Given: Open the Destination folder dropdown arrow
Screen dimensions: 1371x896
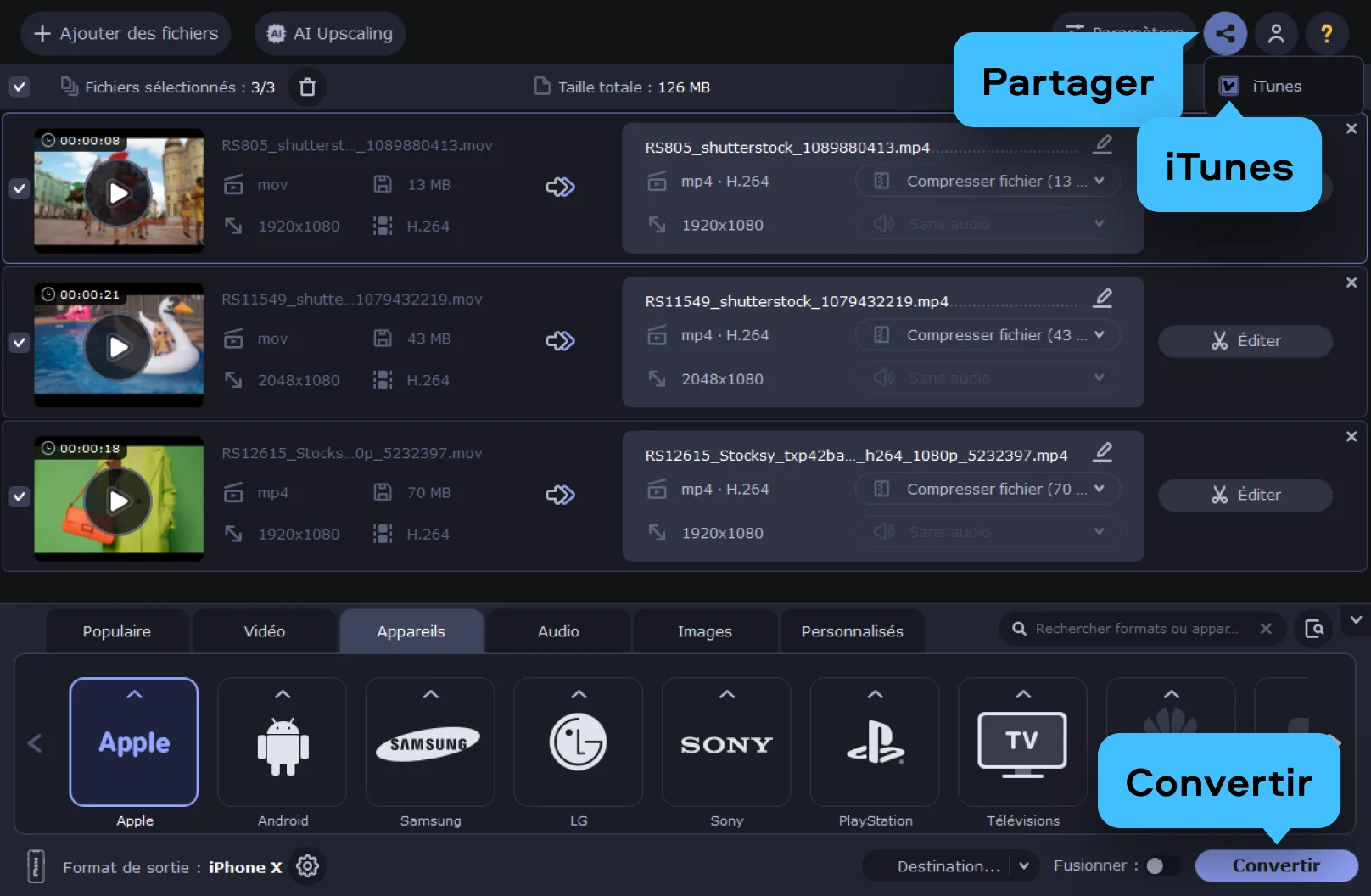Looking at the screenshot, I should [1024, 866].
